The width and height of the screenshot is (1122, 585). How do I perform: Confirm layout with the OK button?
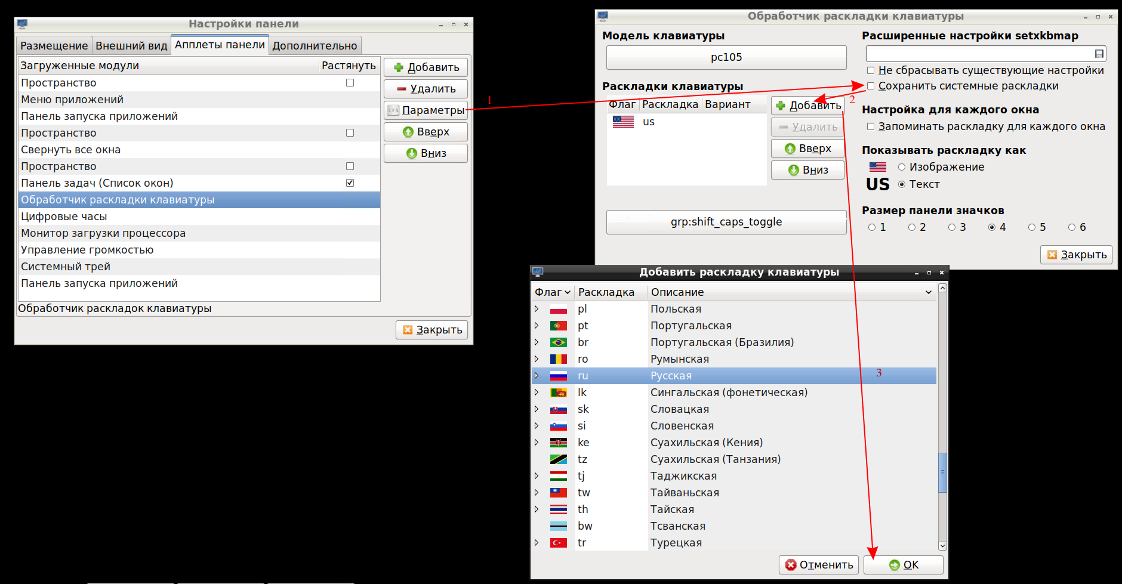click(x=904, y=565)
